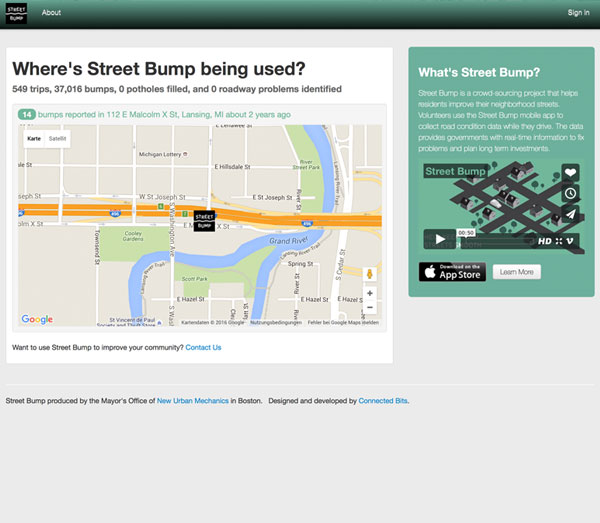Click the Street Bump video title text
The image size is (600, 523).
455,171
